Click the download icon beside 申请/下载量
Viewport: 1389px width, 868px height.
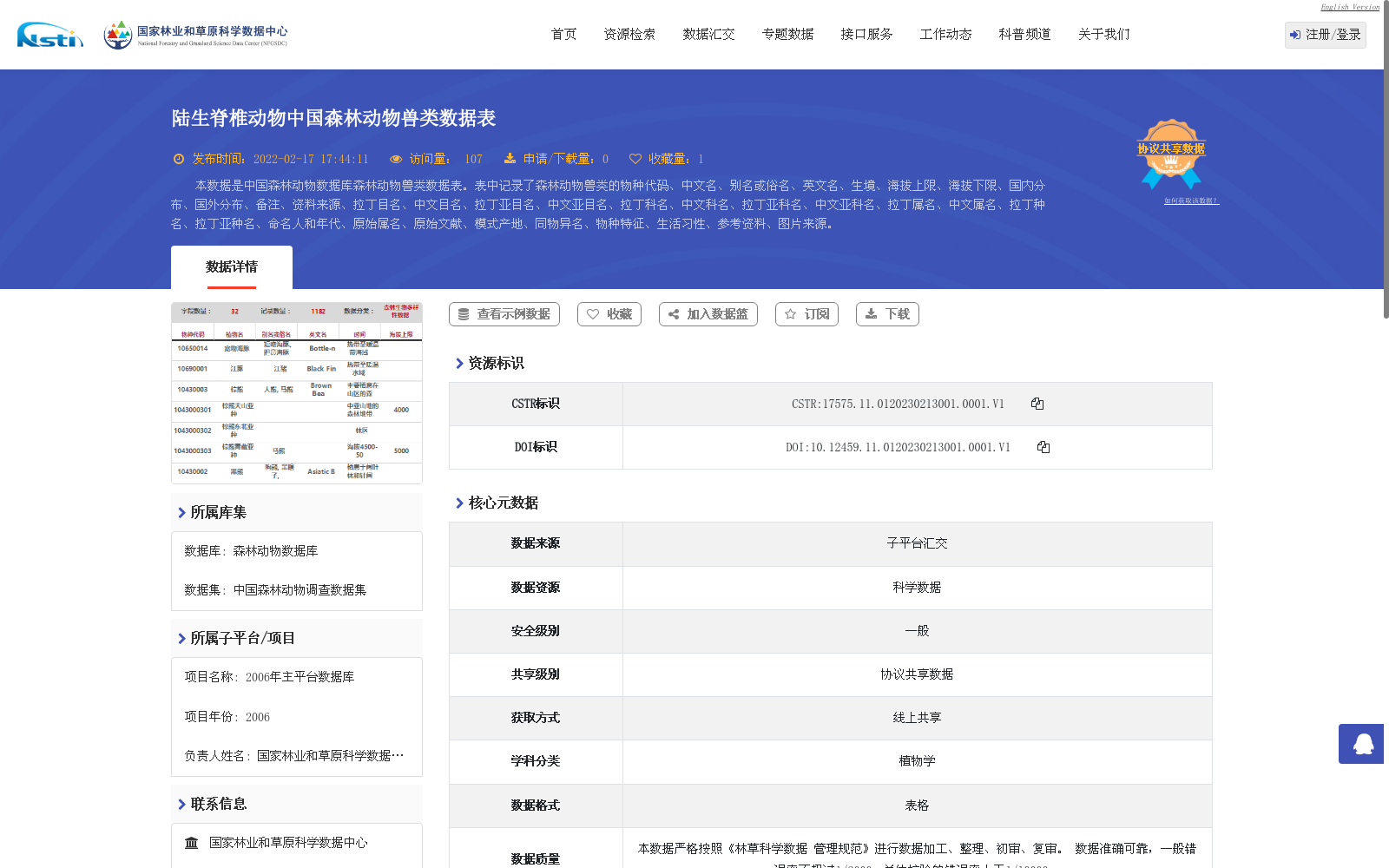click(510, 159)
